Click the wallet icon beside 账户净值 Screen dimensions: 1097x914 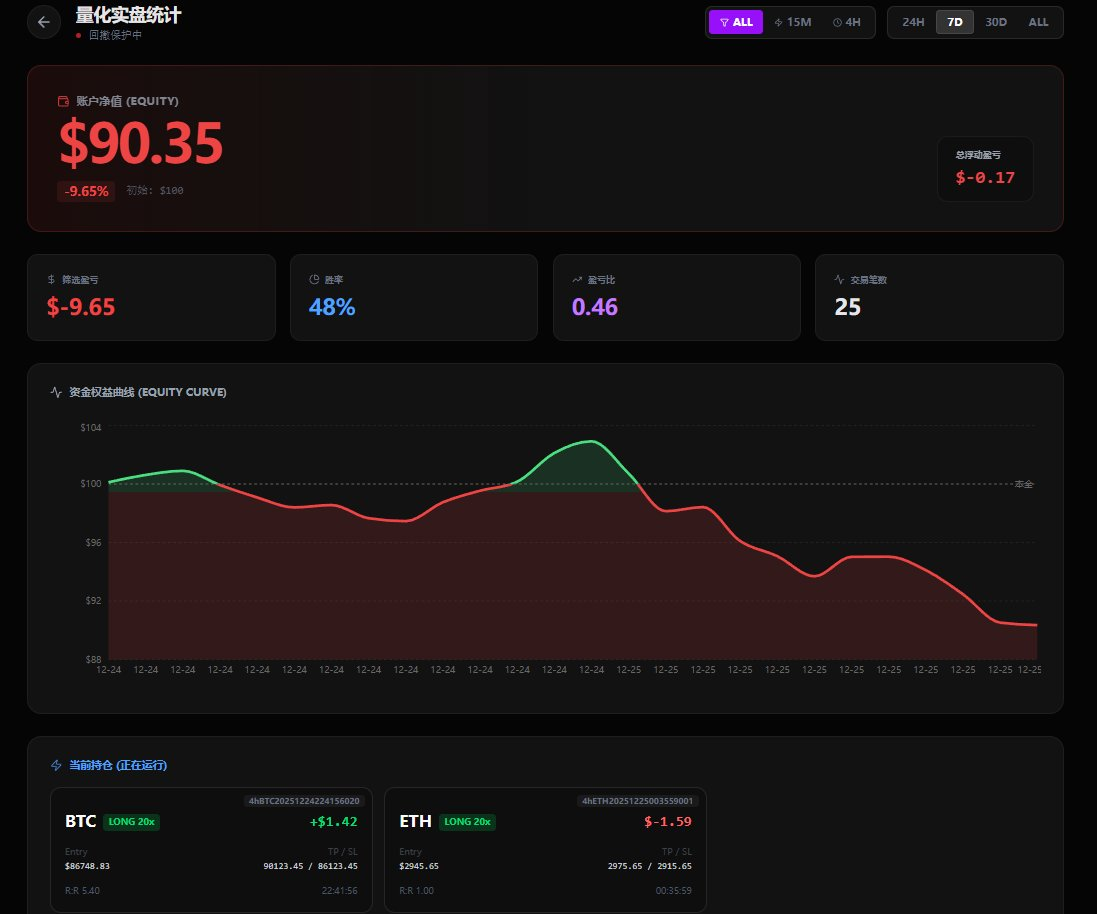pos(64,101)
